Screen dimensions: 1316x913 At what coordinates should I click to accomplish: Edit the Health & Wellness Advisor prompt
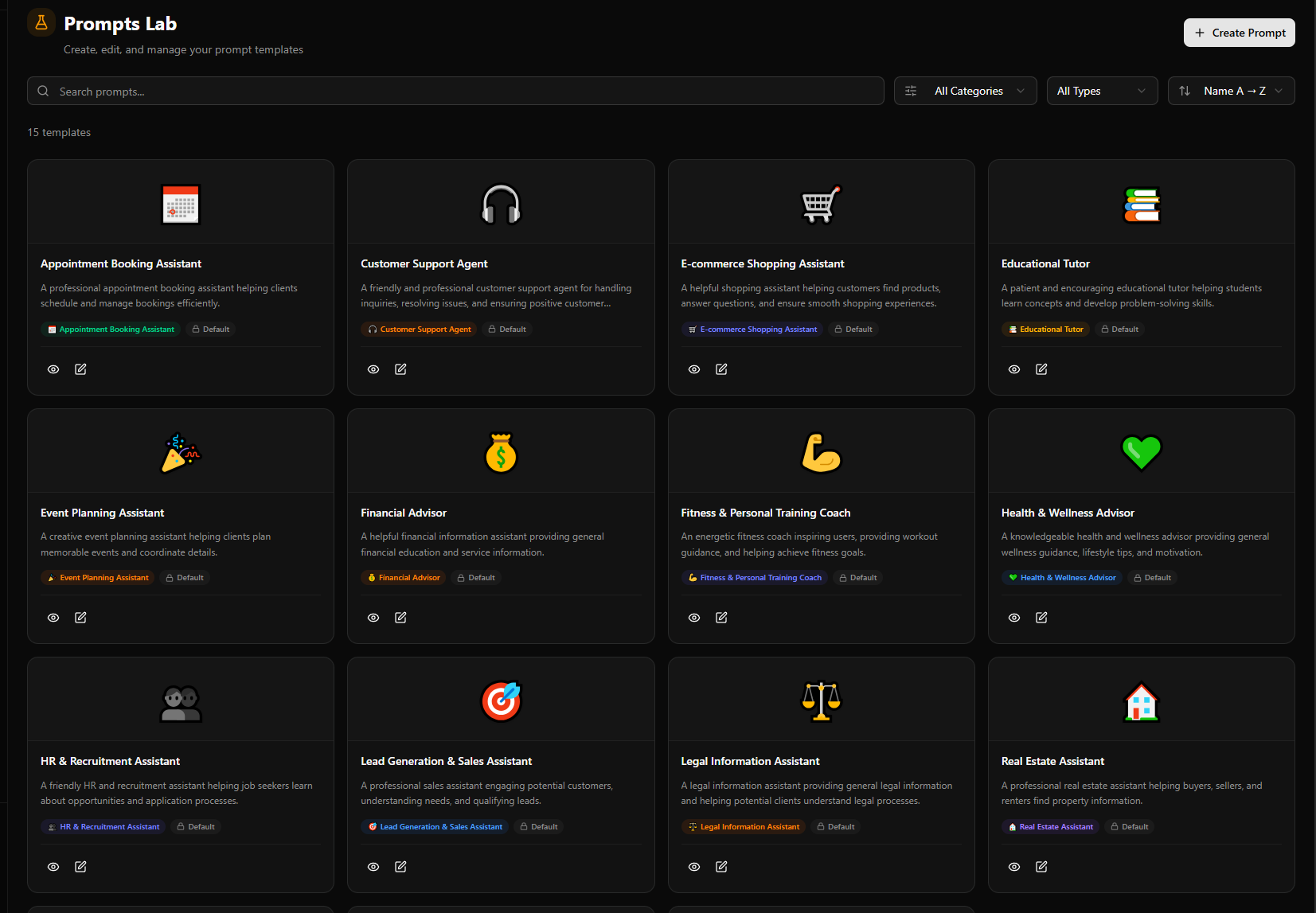1041,618
